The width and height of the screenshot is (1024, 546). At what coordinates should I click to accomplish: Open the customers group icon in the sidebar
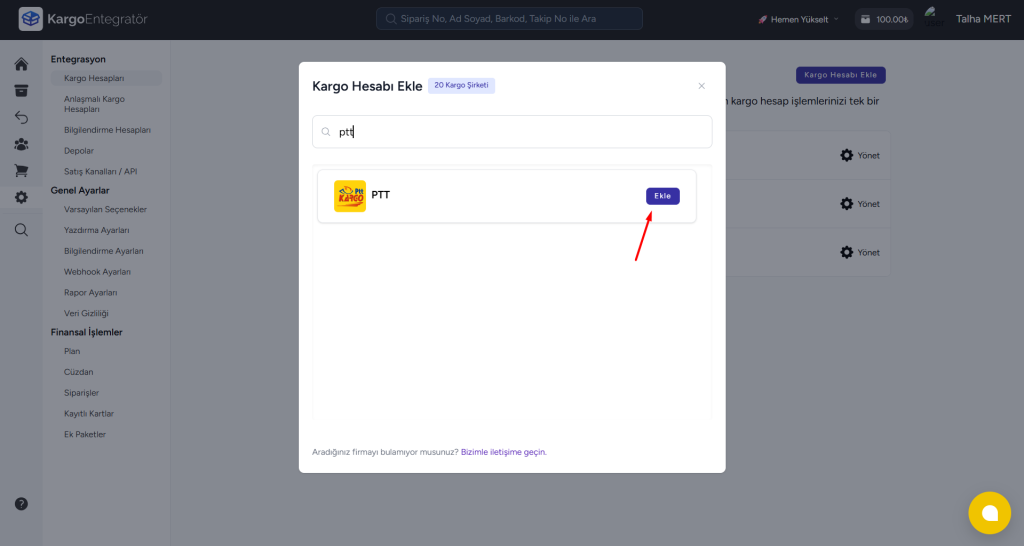tap(21, 144)
